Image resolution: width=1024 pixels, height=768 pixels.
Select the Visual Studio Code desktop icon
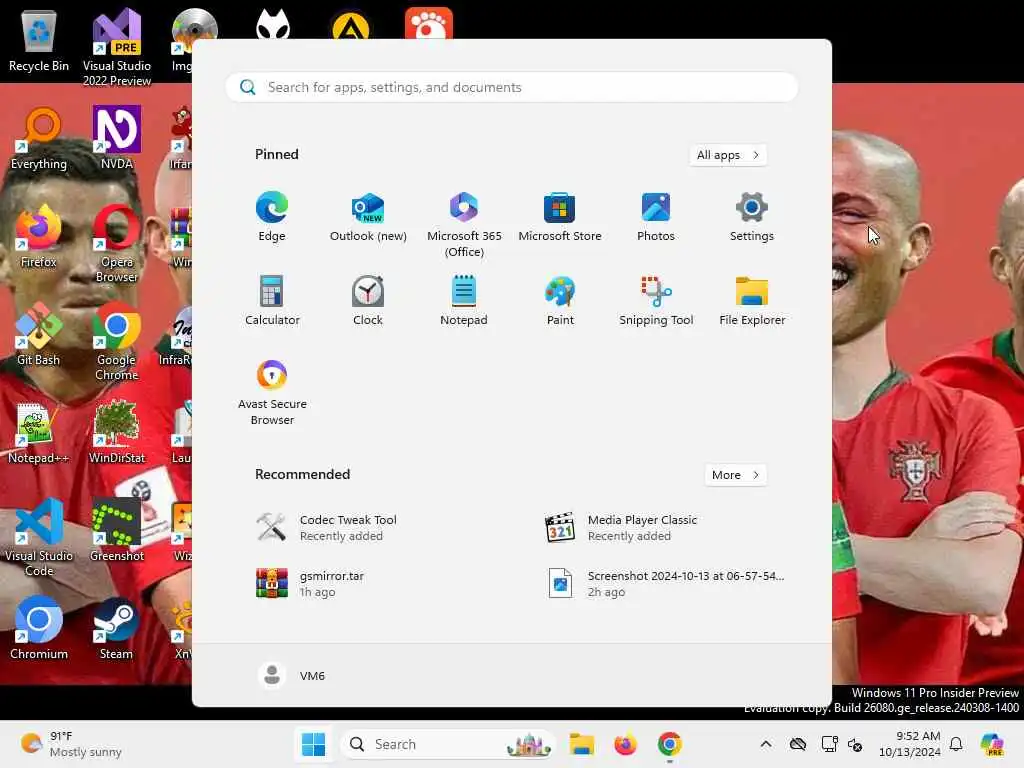[x=39, y=537]
